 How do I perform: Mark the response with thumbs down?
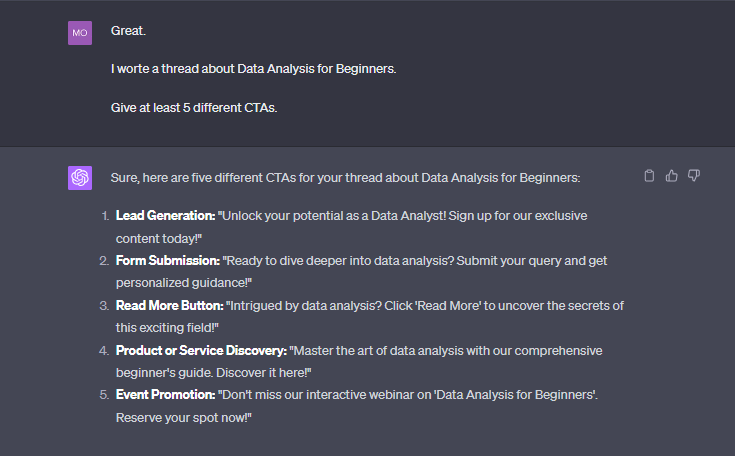(694, 176)
